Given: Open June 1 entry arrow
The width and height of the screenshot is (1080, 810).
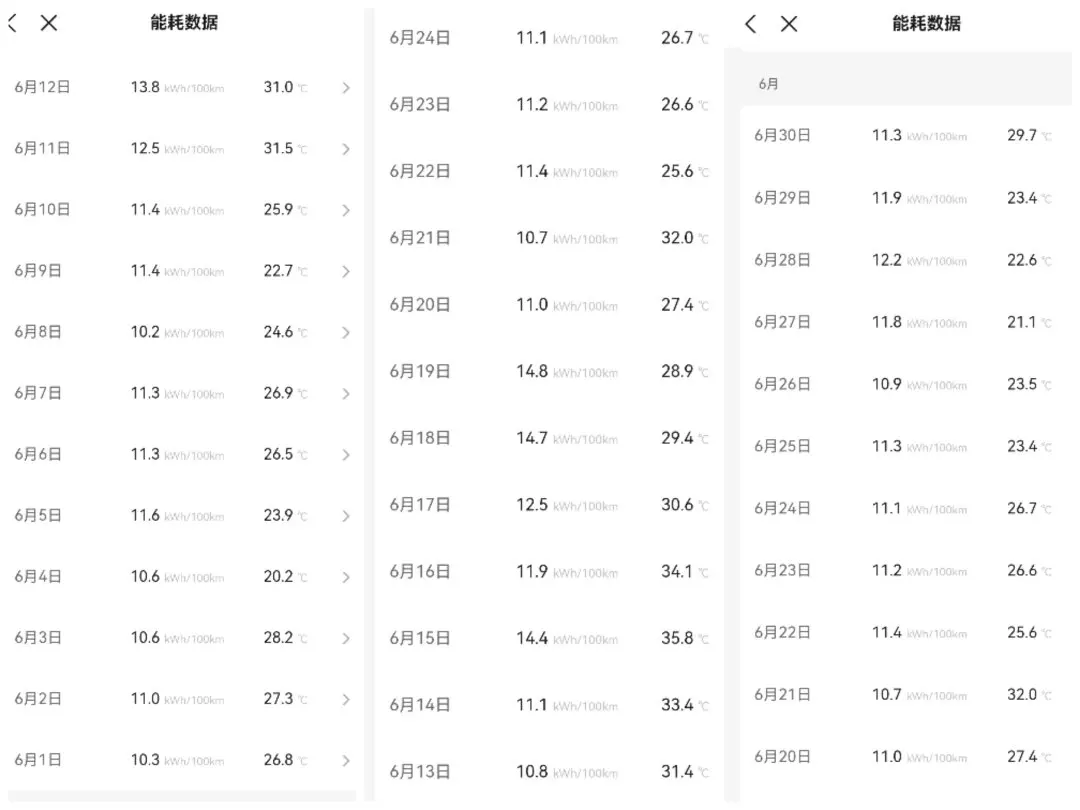Looking at the screenshot, I should click(x=346, y=760).
